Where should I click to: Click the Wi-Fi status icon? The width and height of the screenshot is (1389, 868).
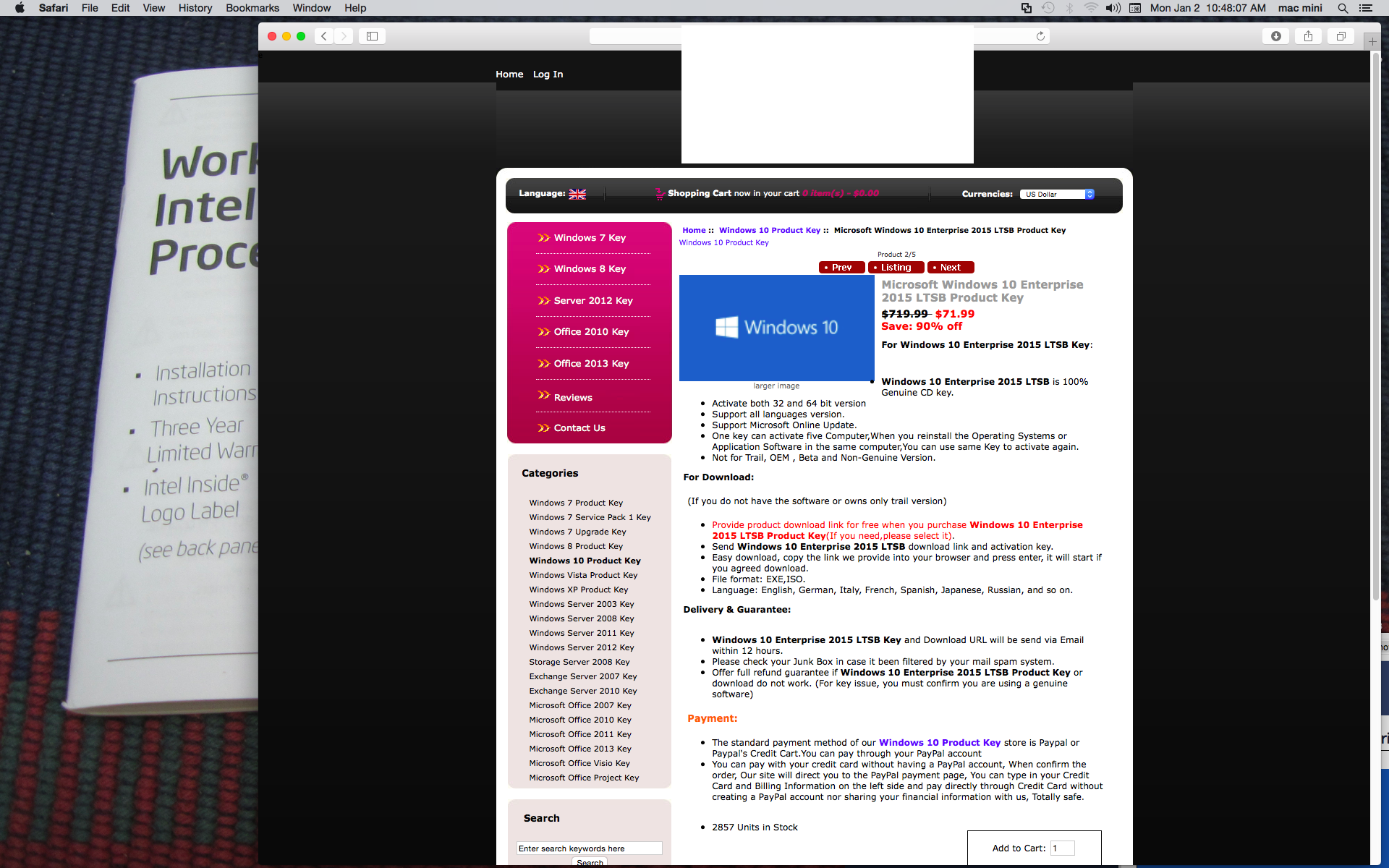click(x=1091, y=8)
